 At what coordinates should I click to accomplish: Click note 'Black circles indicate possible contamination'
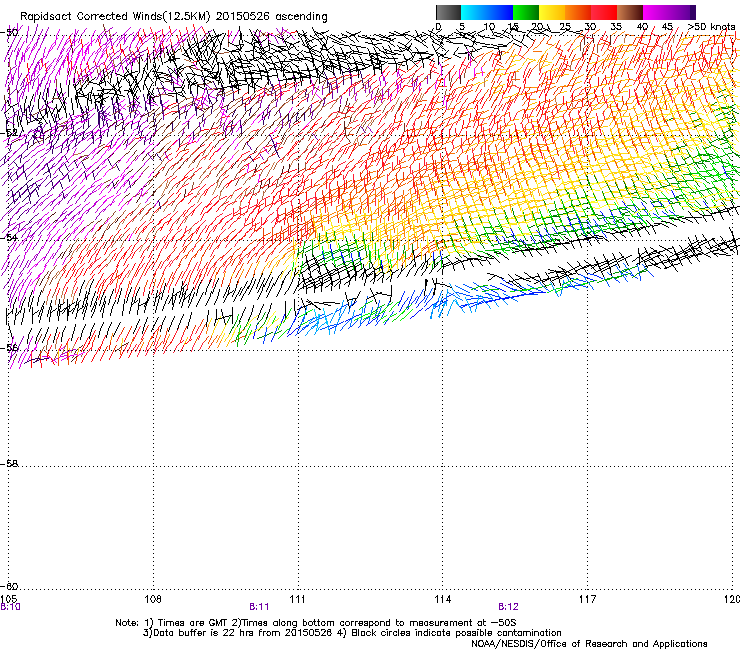456,633
